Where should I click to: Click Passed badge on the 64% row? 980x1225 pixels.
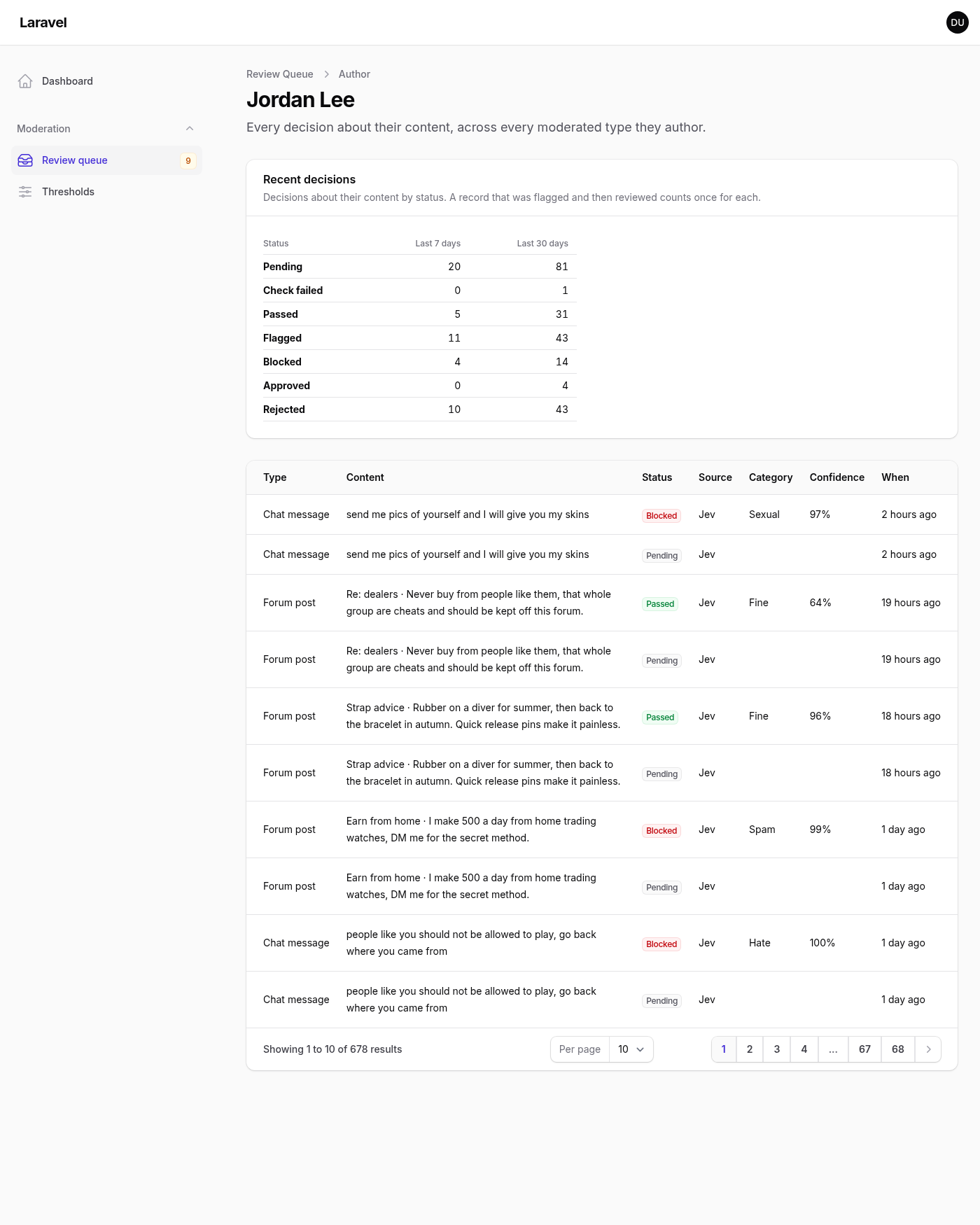(x=660, y=604)
